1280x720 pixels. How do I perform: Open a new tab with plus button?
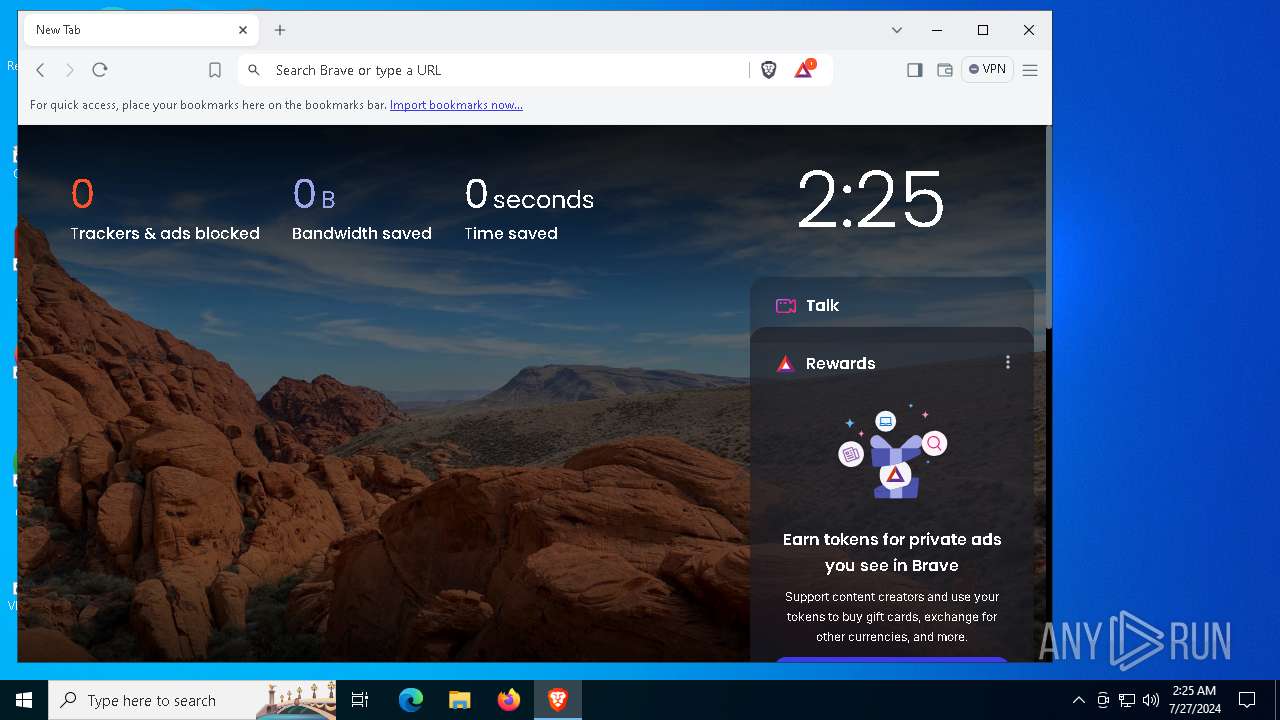click(x=280, y=30)
